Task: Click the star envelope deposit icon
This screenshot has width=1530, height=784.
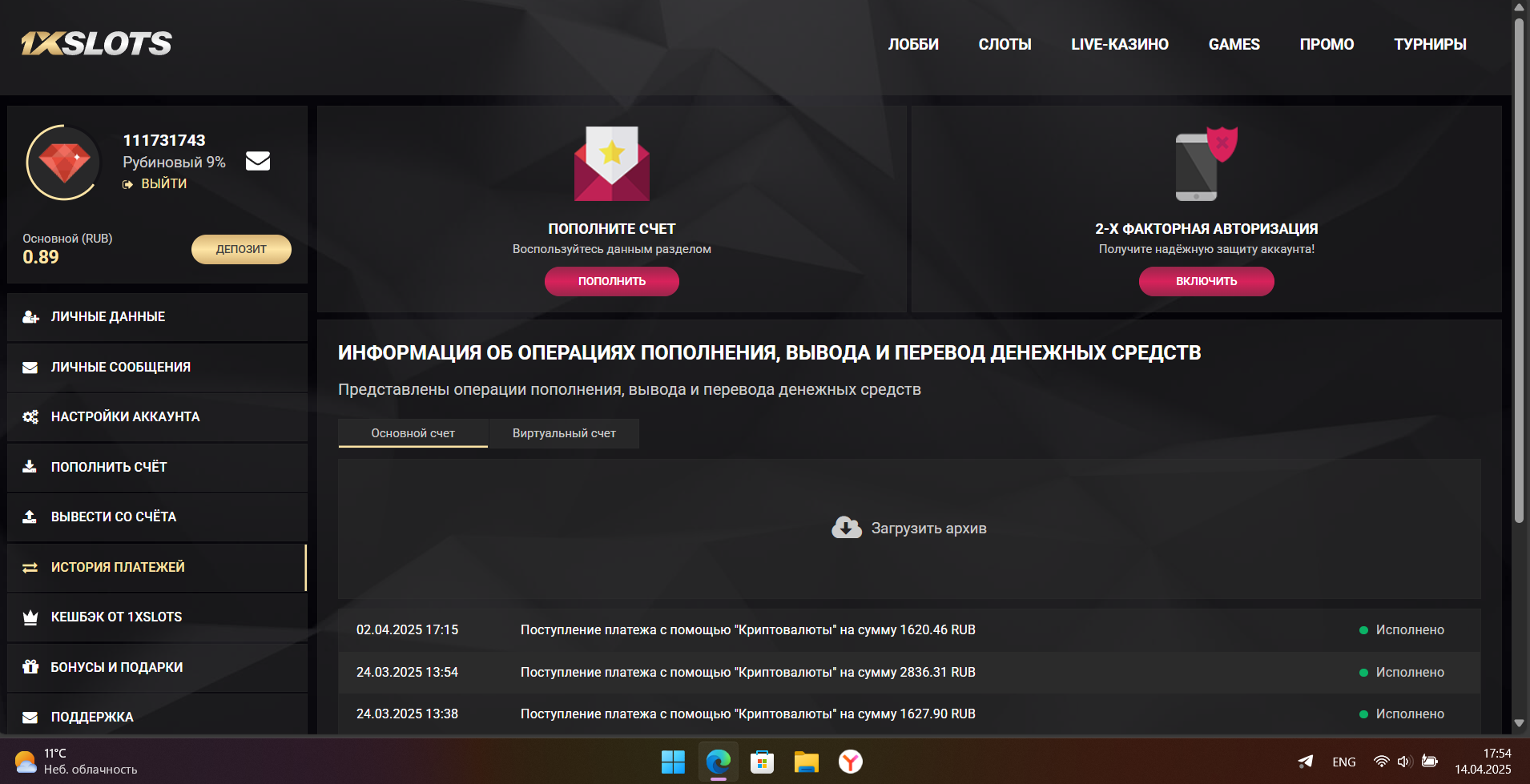Action: click(612, 163)
